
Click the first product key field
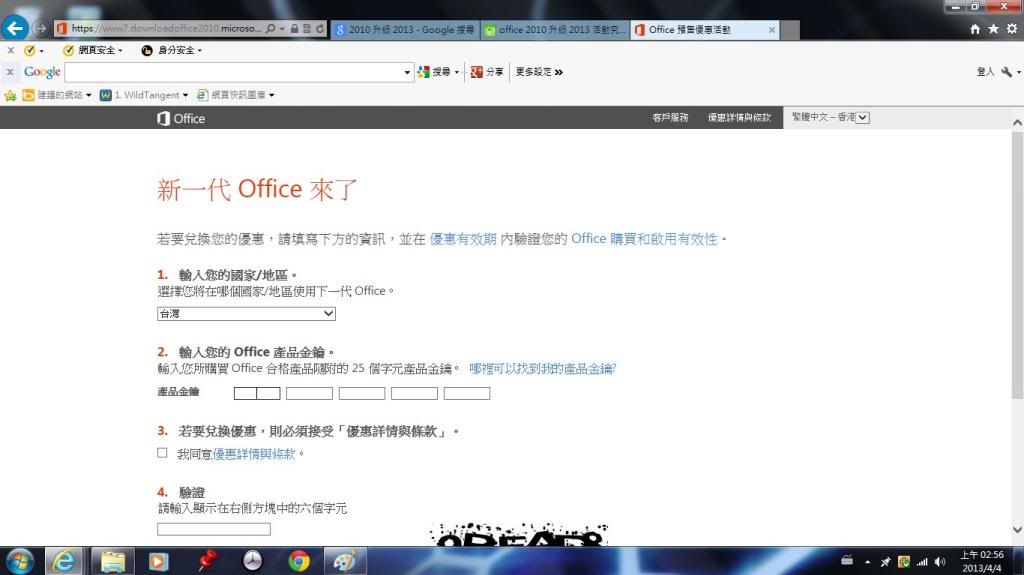(257, 393)
